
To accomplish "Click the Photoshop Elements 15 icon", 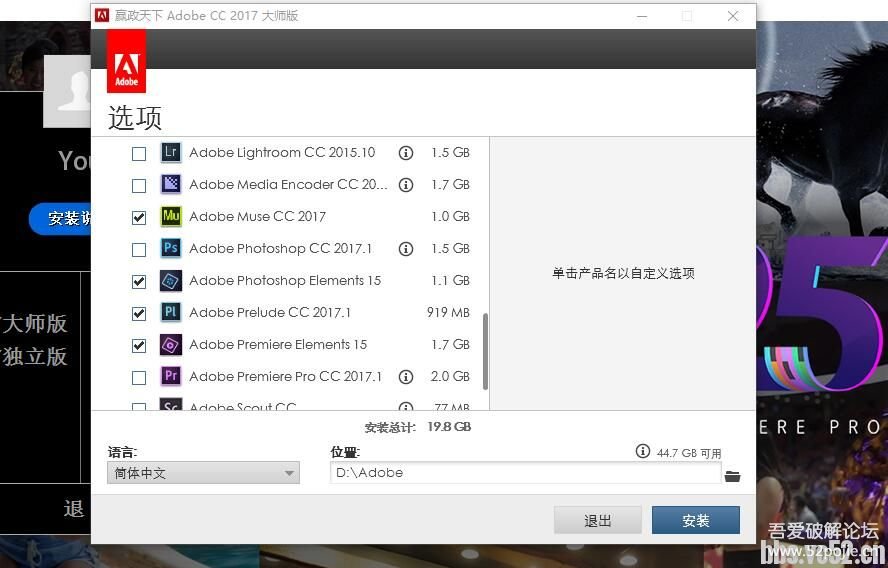I will click(x=170, y=280).
